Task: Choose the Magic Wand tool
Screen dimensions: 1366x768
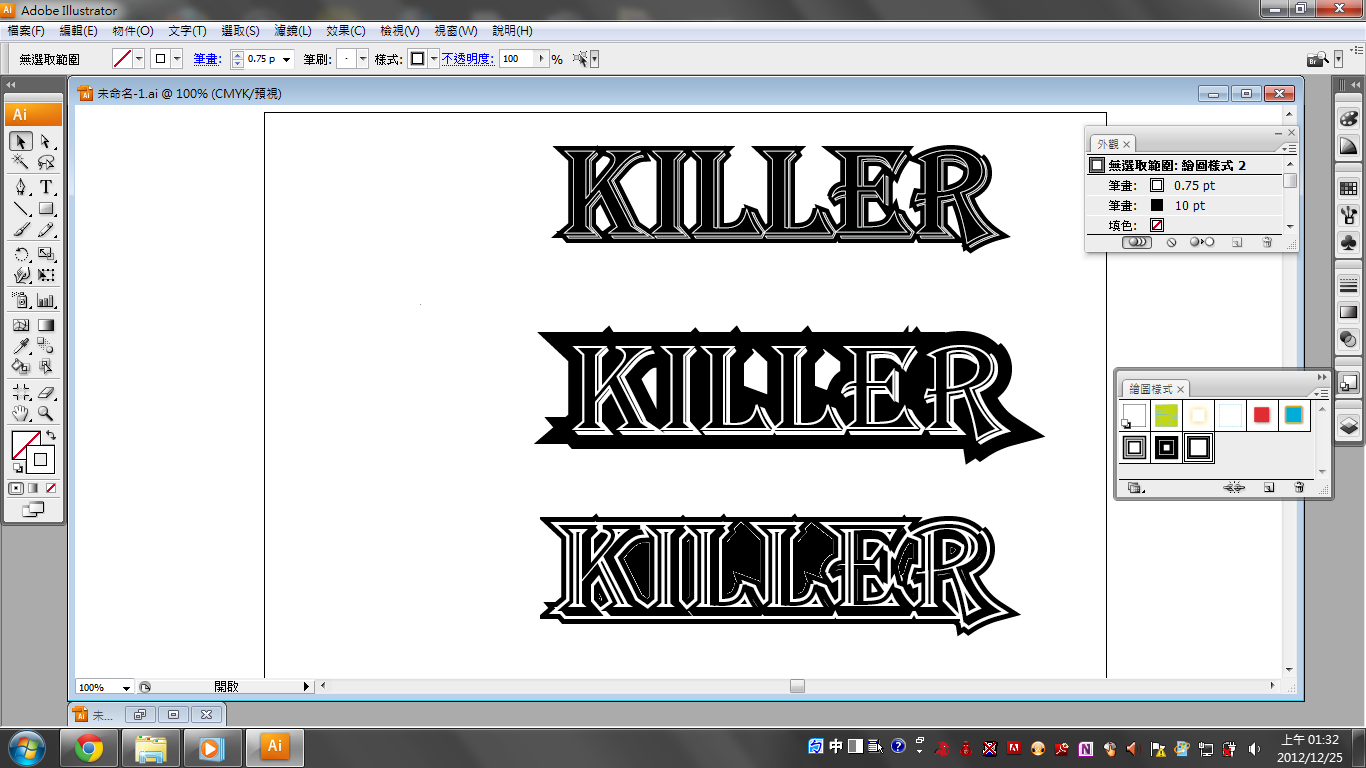Action: (21, 163)
